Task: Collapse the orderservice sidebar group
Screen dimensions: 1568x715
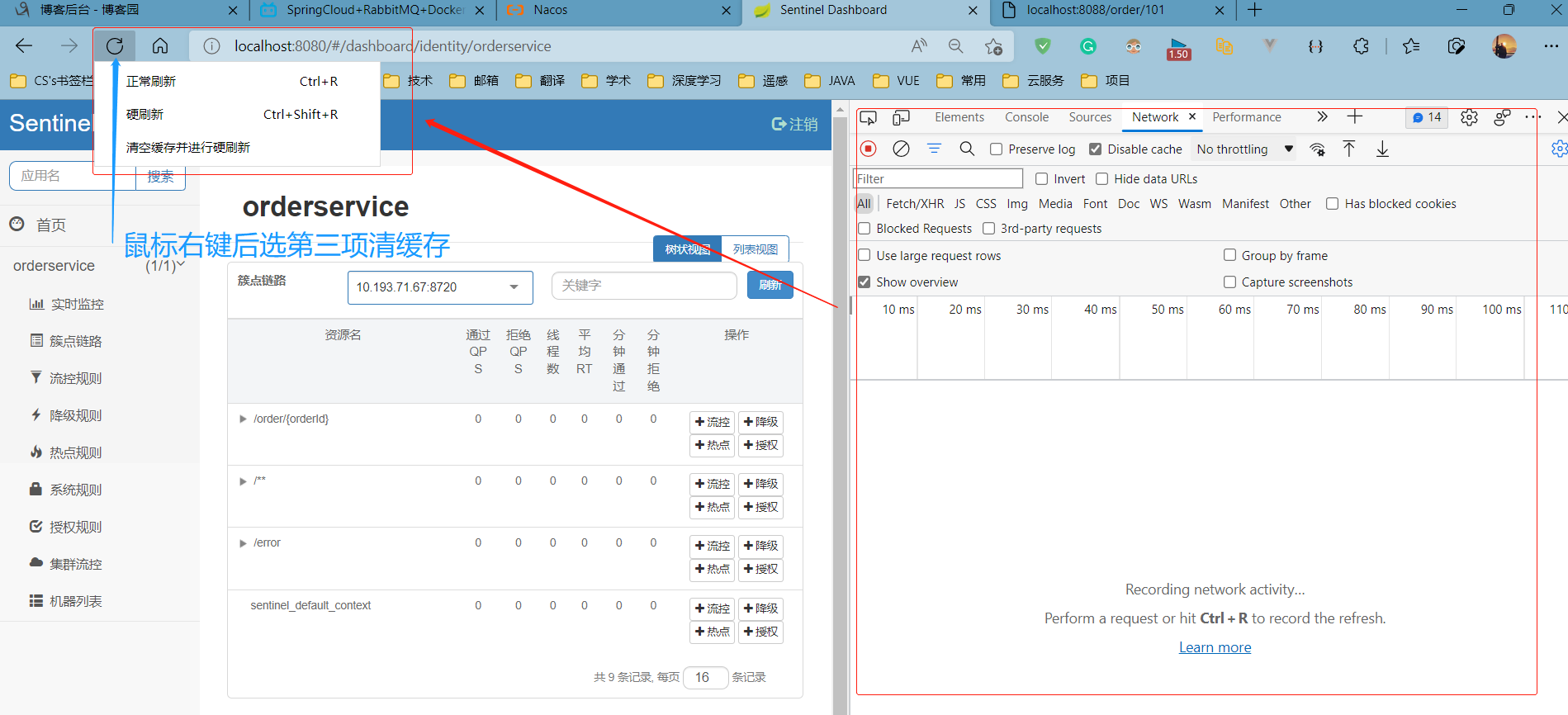Action: tap(181, 265)
